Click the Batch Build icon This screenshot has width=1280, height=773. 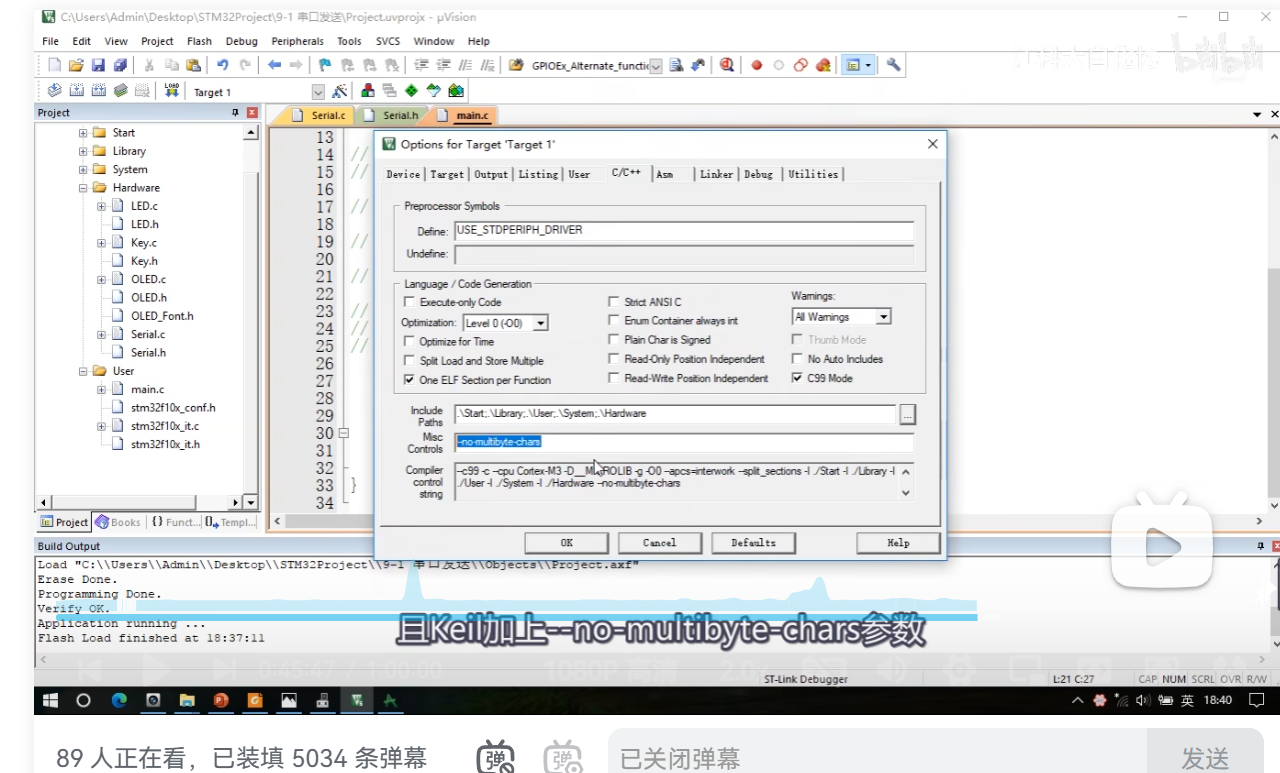[x=120, y=91]
